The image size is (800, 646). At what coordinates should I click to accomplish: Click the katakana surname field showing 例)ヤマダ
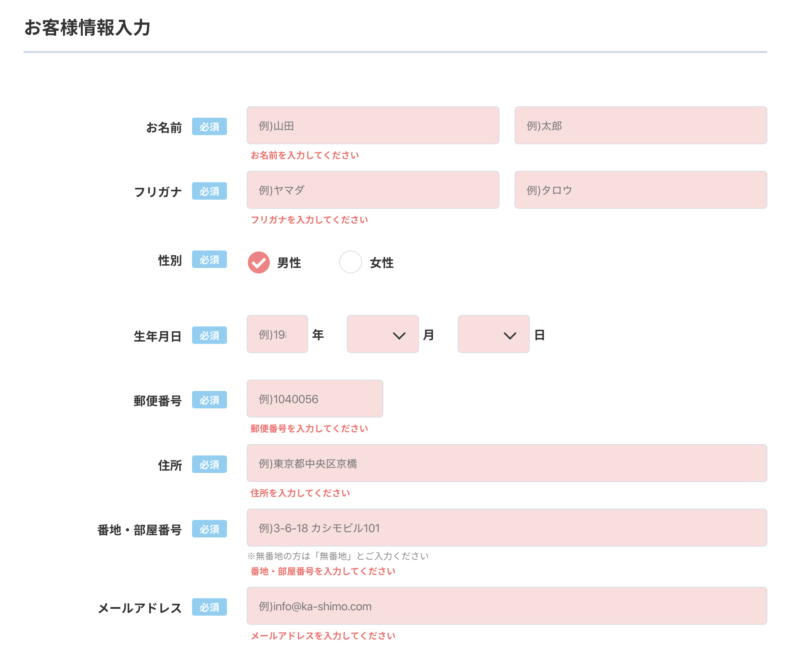tap(372, 190)
